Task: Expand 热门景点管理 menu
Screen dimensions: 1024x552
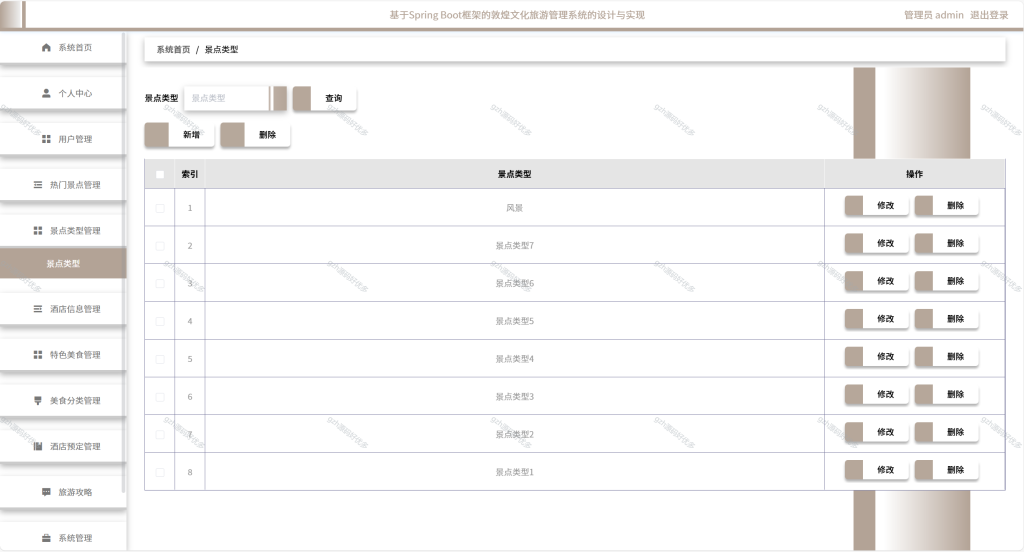Action: click(x=63, y=185)
